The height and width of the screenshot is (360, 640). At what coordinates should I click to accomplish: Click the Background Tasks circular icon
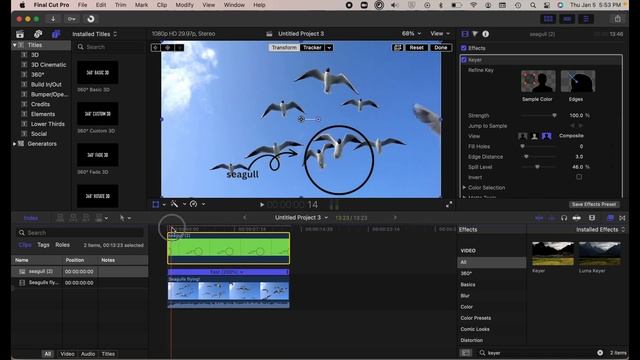click(91, 19)
